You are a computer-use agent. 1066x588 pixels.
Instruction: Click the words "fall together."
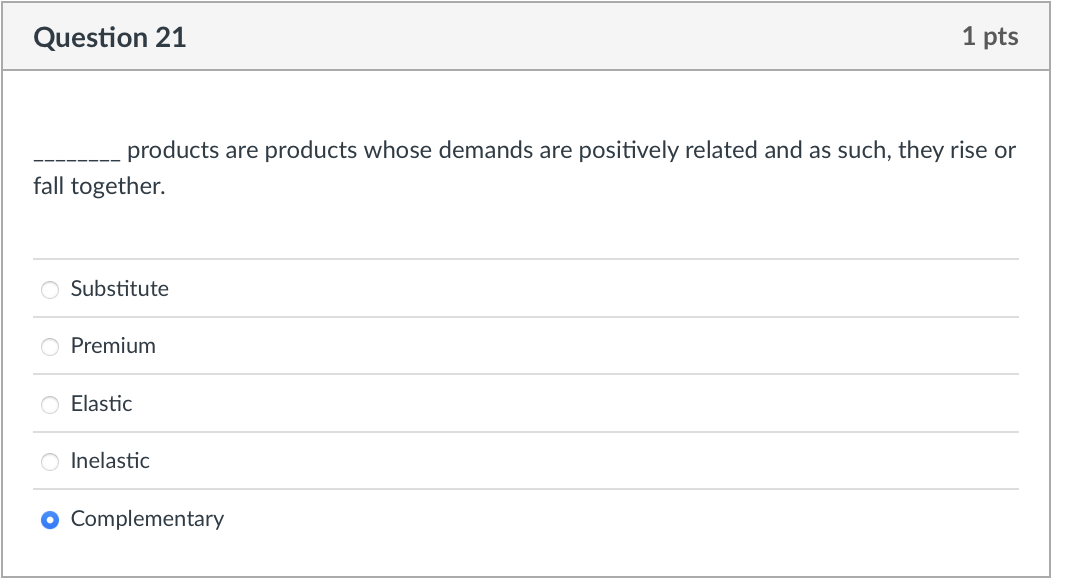coord(98,187)
